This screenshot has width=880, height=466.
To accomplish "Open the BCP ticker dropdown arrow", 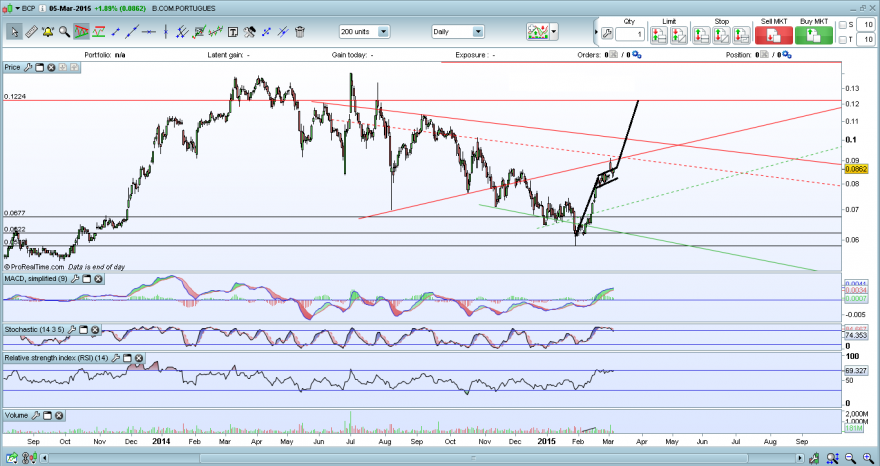I will [x=17, y=8].
